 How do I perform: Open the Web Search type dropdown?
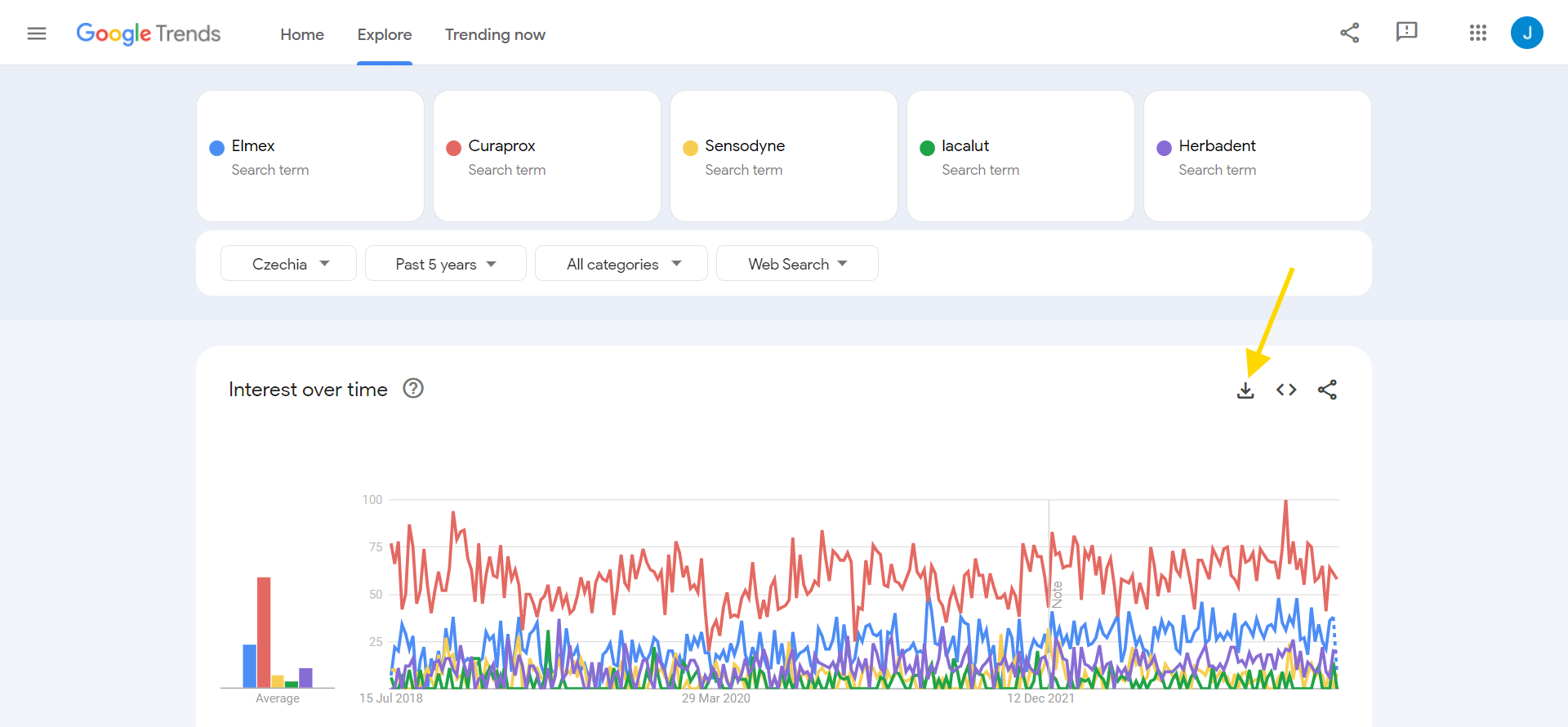tap(797, 264)
